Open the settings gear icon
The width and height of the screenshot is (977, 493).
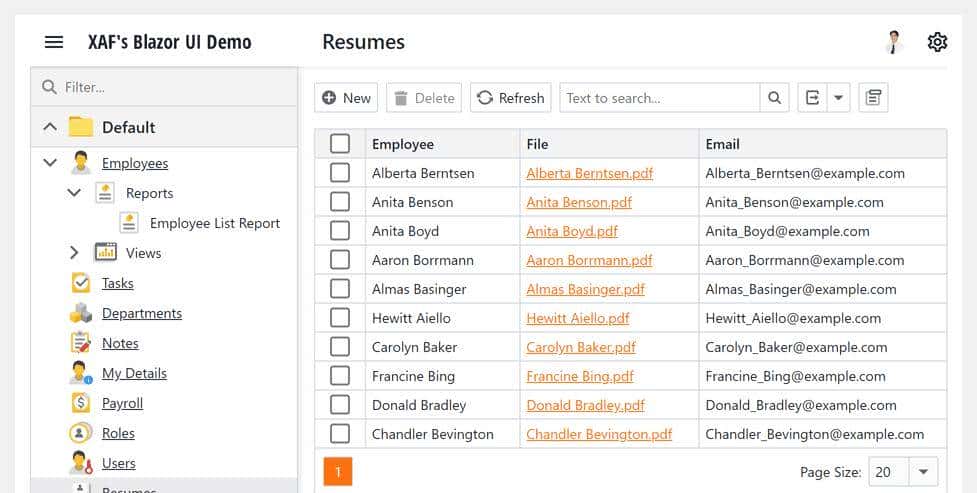[937, 42]
